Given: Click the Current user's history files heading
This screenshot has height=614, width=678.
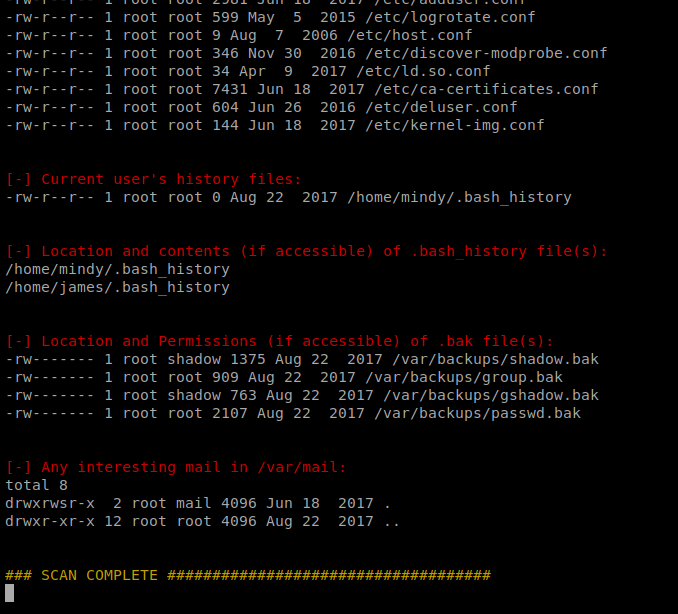Looking at the screenshot, I should click(154, 179).
